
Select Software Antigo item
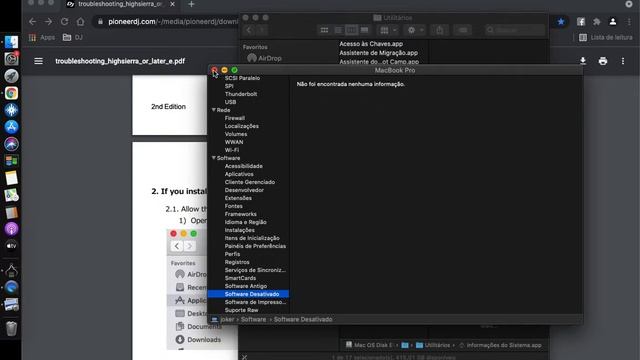(x=246, y=286)
